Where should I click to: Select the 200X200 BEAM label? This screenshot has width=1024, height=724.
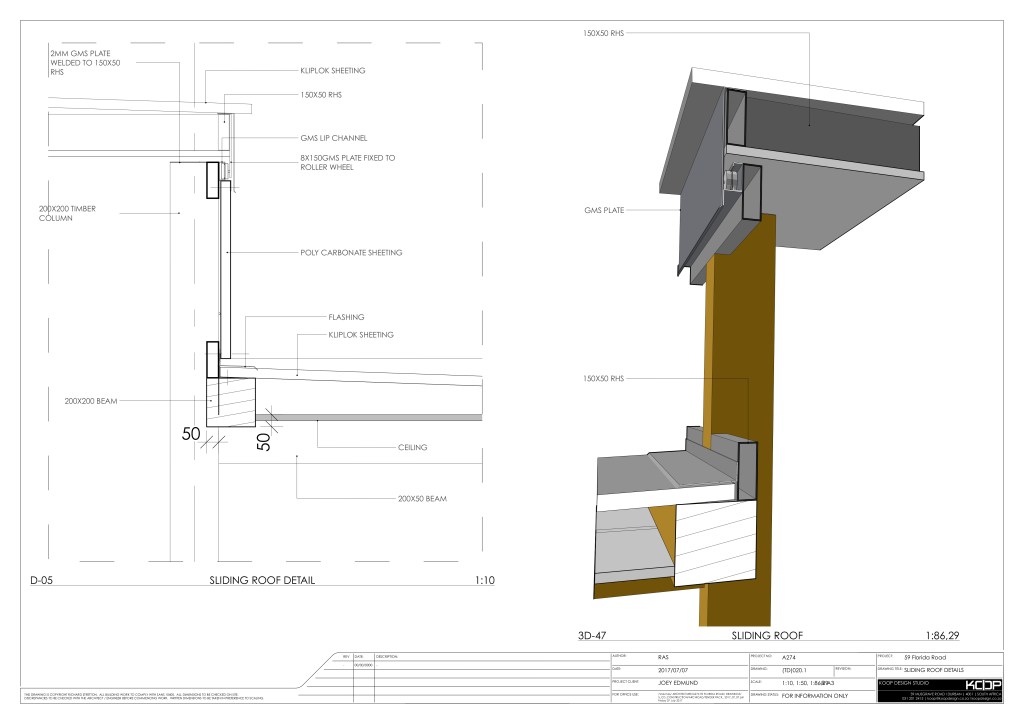coord(91,400)
